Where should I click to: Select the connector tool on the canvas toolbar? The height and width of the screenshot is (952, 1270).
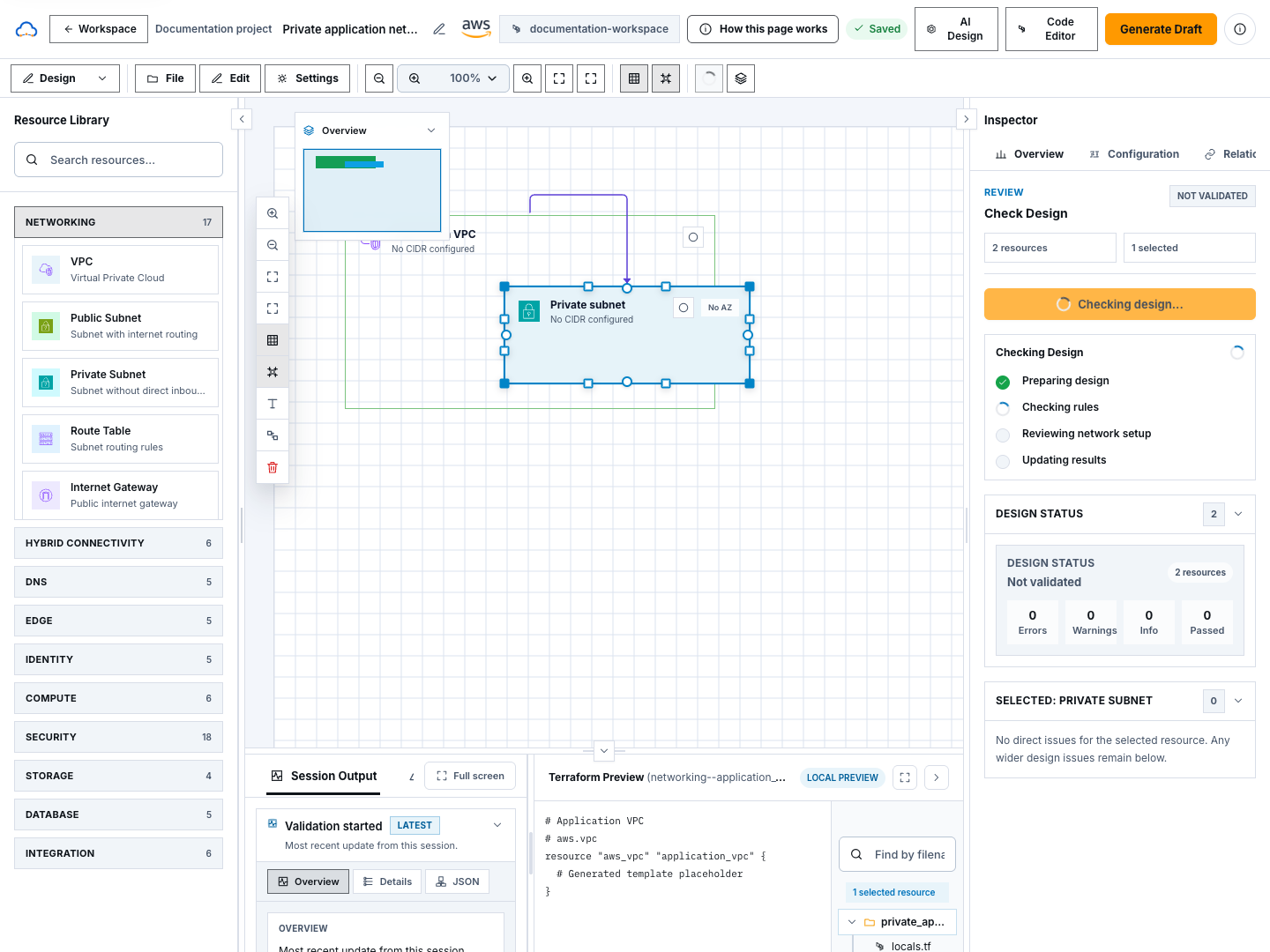coord(273,435)
